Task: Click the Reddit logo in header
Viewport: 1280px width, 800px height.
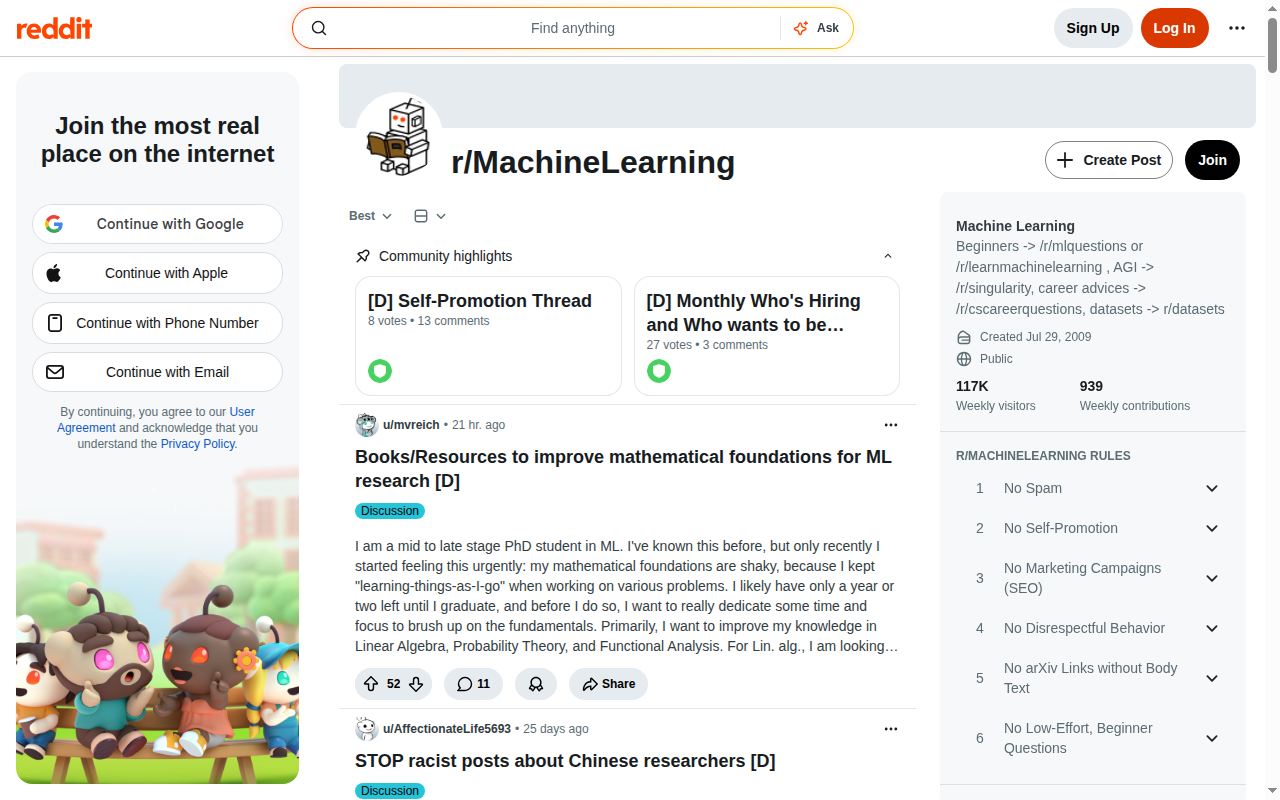Action: [54, 28]
